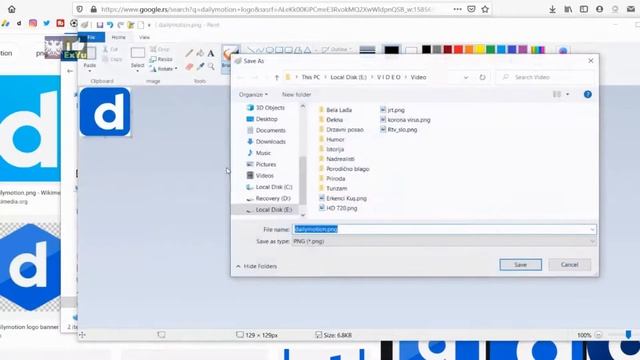Open the Organize dropdown menu
This screenshot has height=360, width=640.
(253, 94)
